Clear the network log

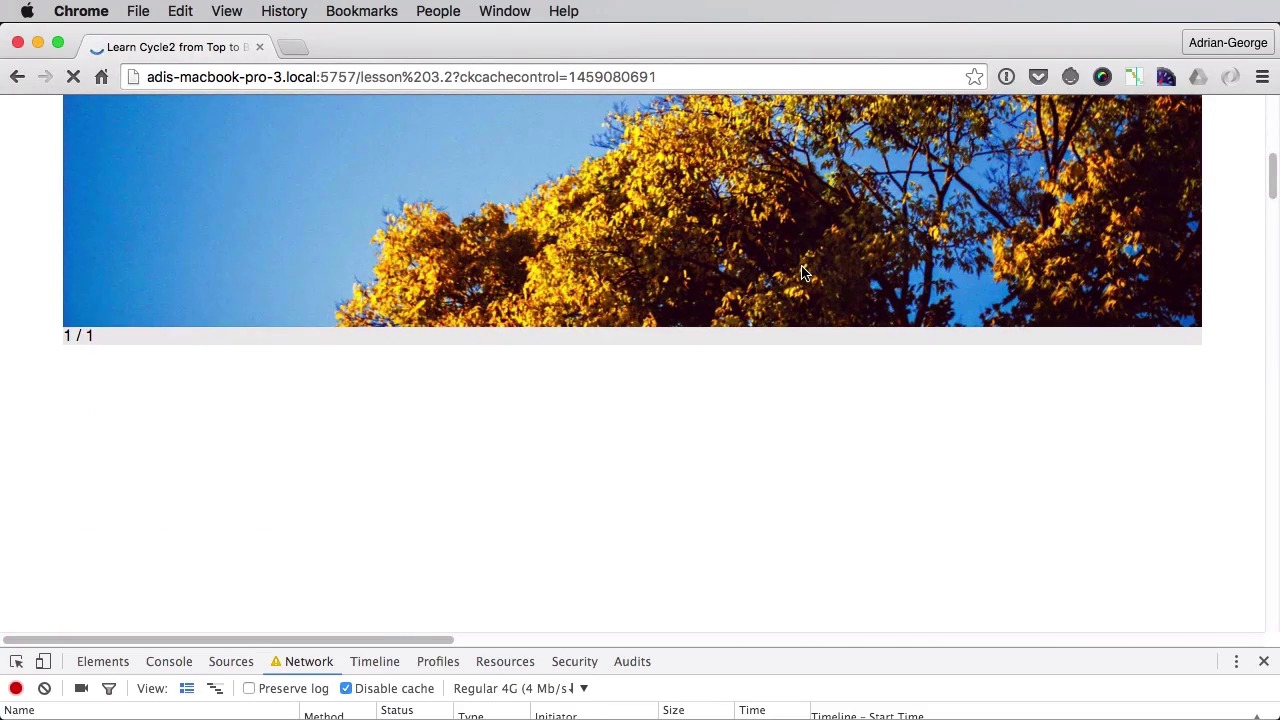point(44,688)
